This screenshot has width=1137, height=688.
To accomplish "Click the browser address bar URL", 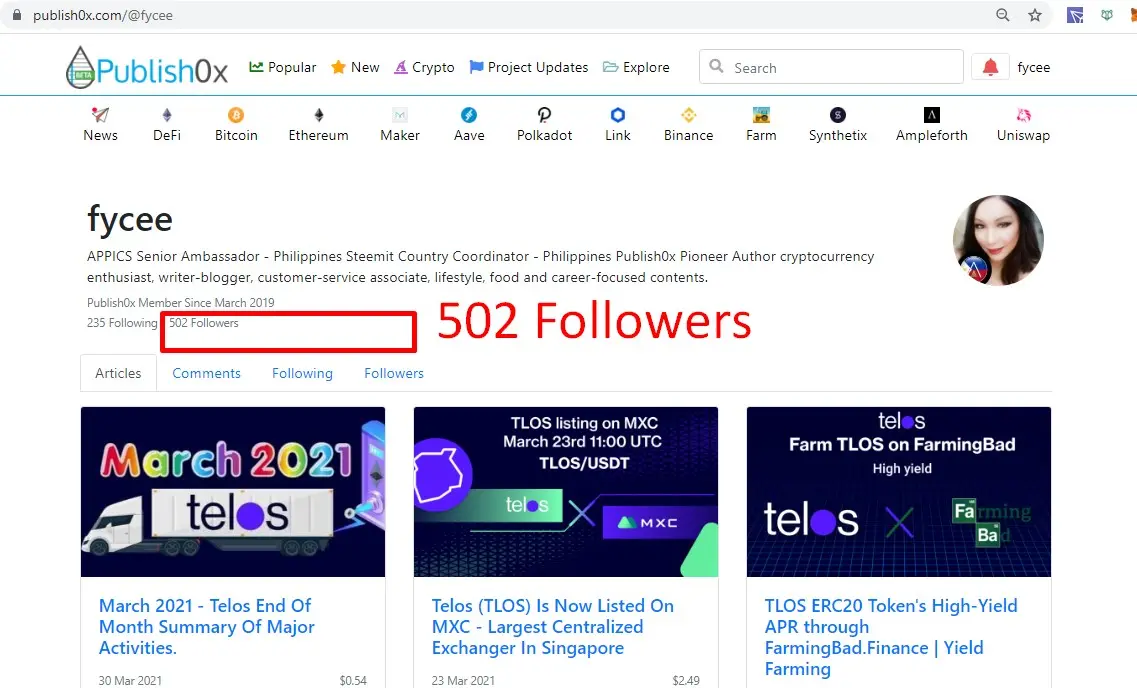I will tap(103, 15).
